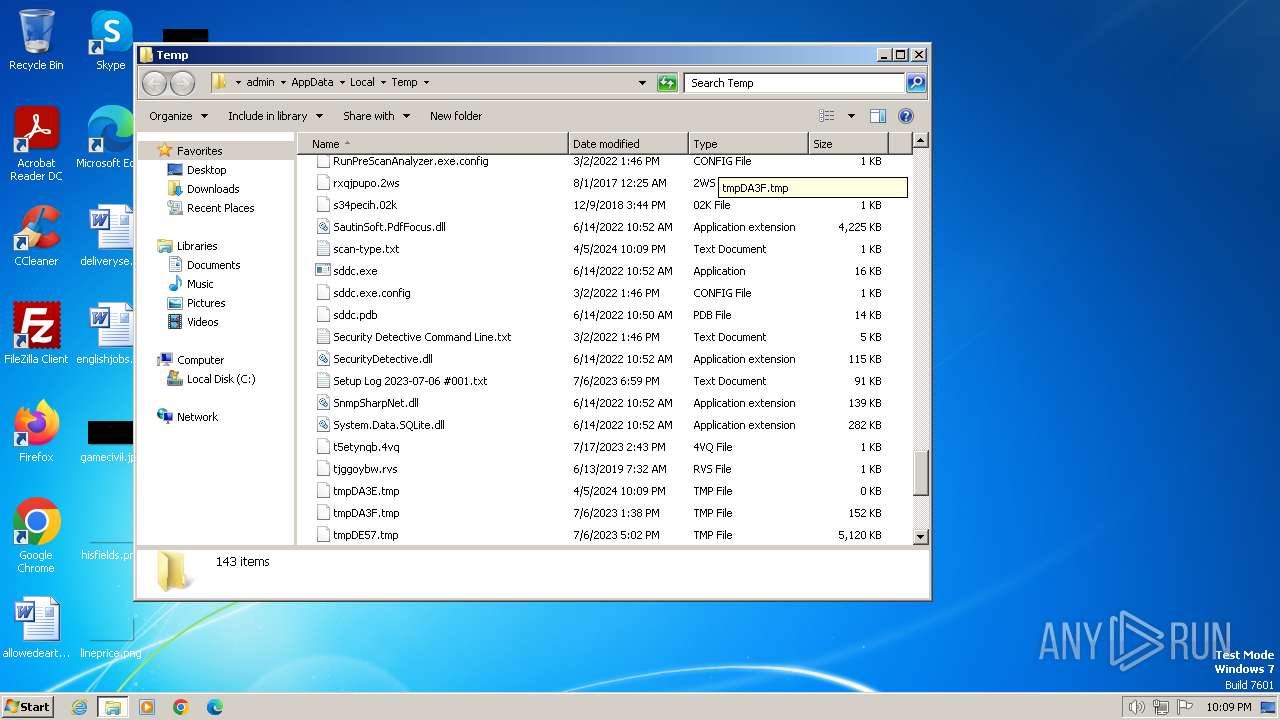The image size is (1280, 720).
Task: Click the New folder button
Action: click(x=456, y=116)
